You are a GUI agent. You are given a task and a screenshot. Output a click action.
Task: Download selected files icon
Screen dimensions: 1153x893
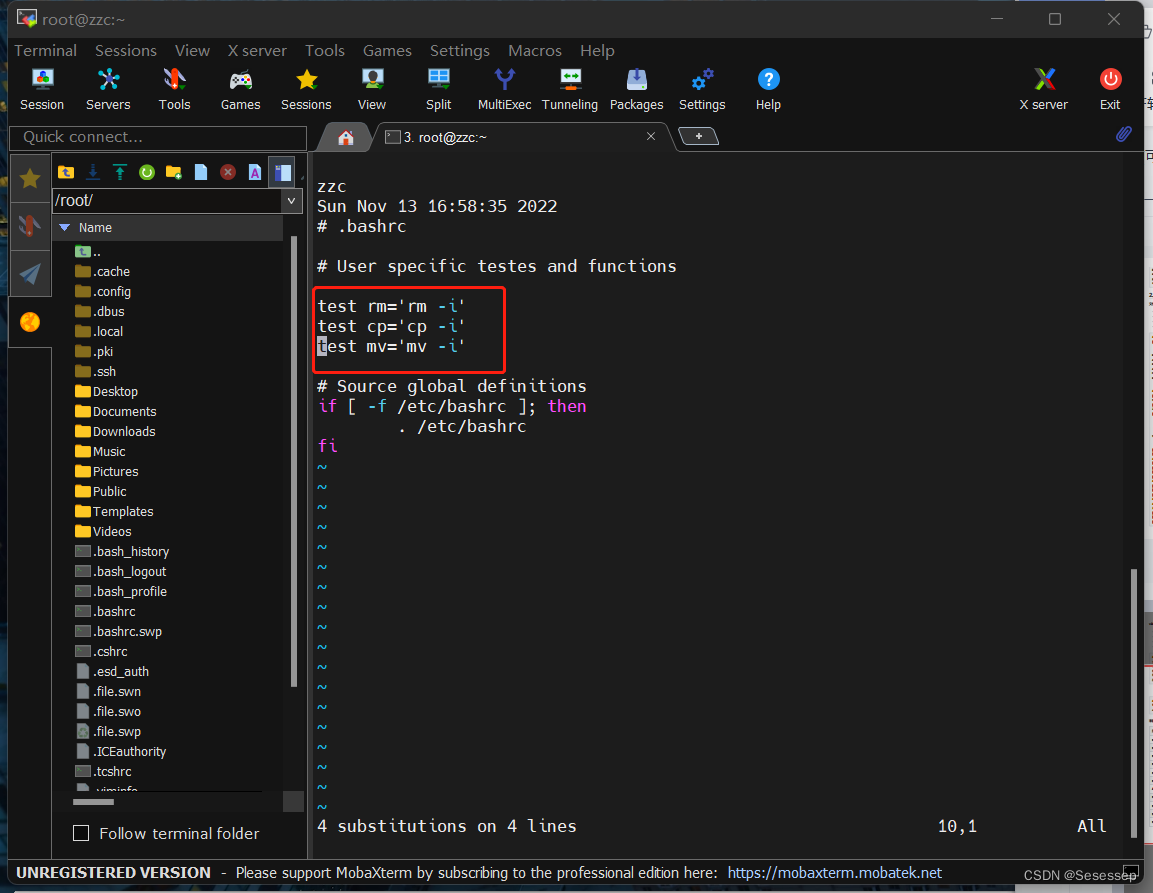click(93, 172)
